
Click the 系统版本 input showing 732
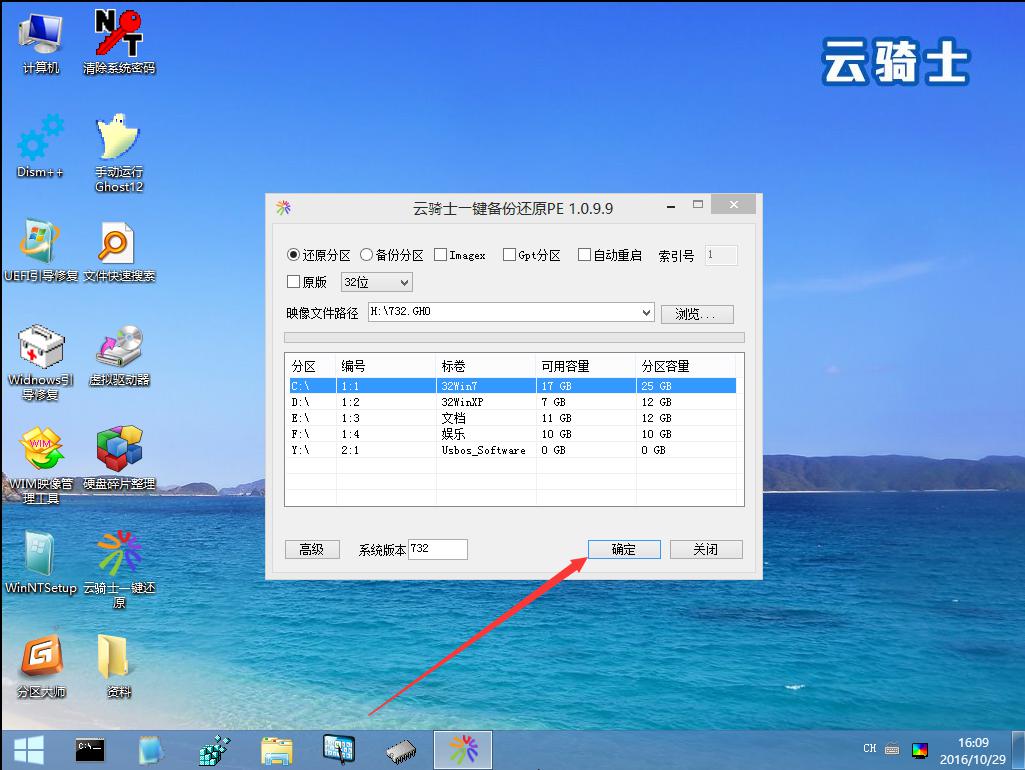[436, 548]
